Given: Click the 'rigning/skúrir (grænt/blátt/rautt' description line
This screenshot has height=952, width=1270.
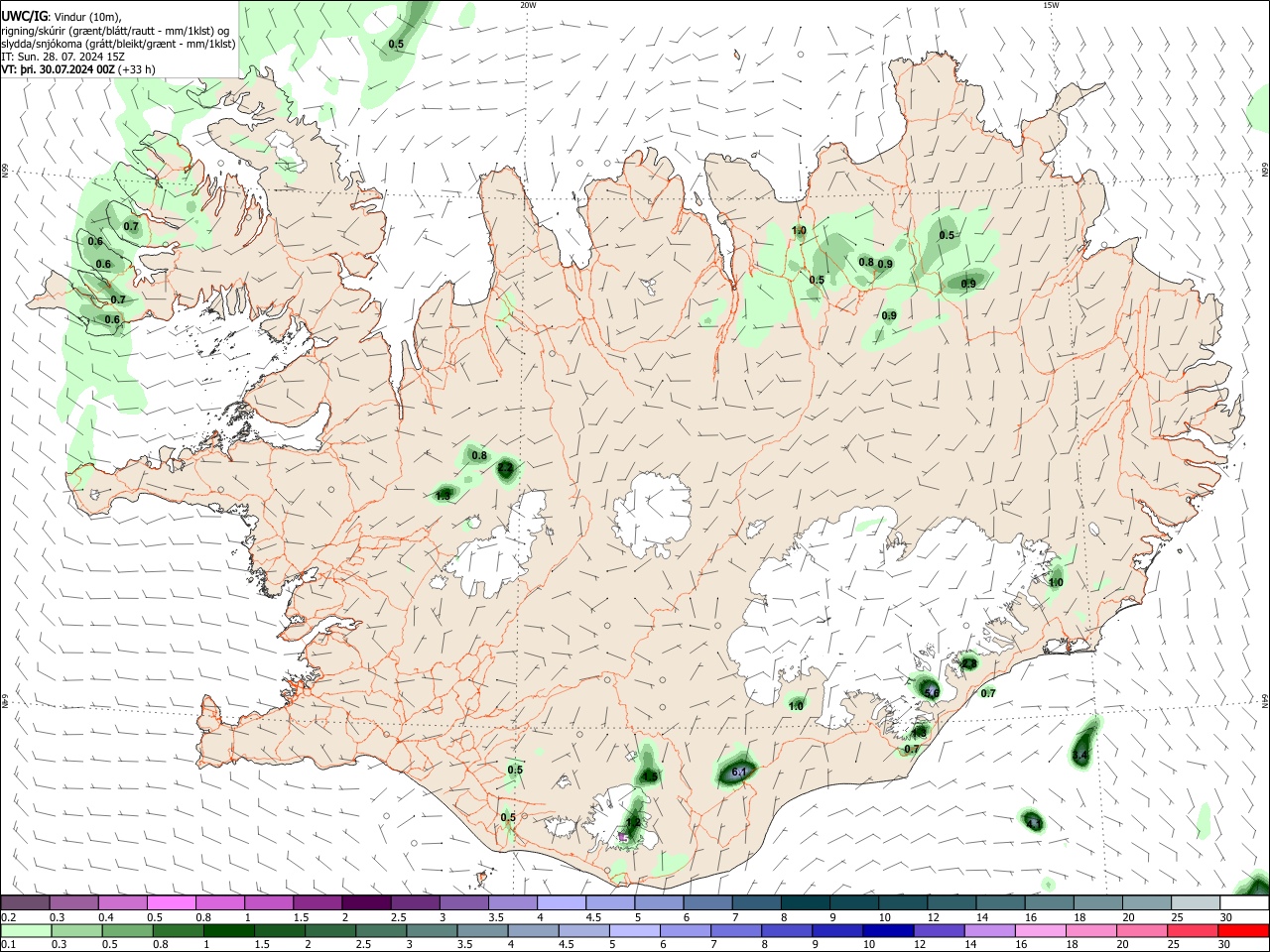Looking at the screenshot, I should pos(114,31).
